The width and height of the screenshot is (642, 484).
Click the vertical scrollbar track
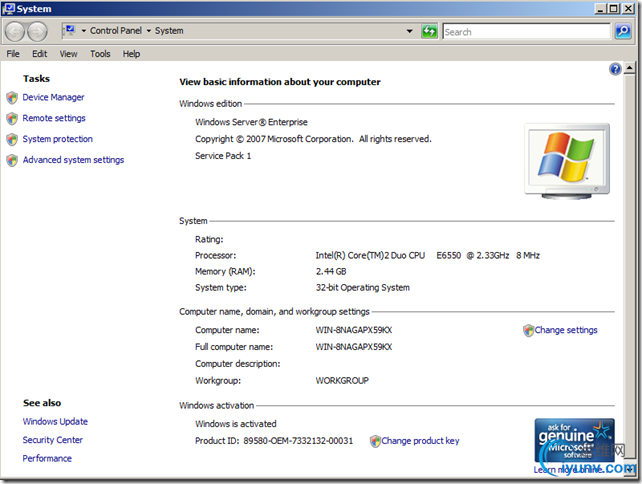click(x=629, y=268)
